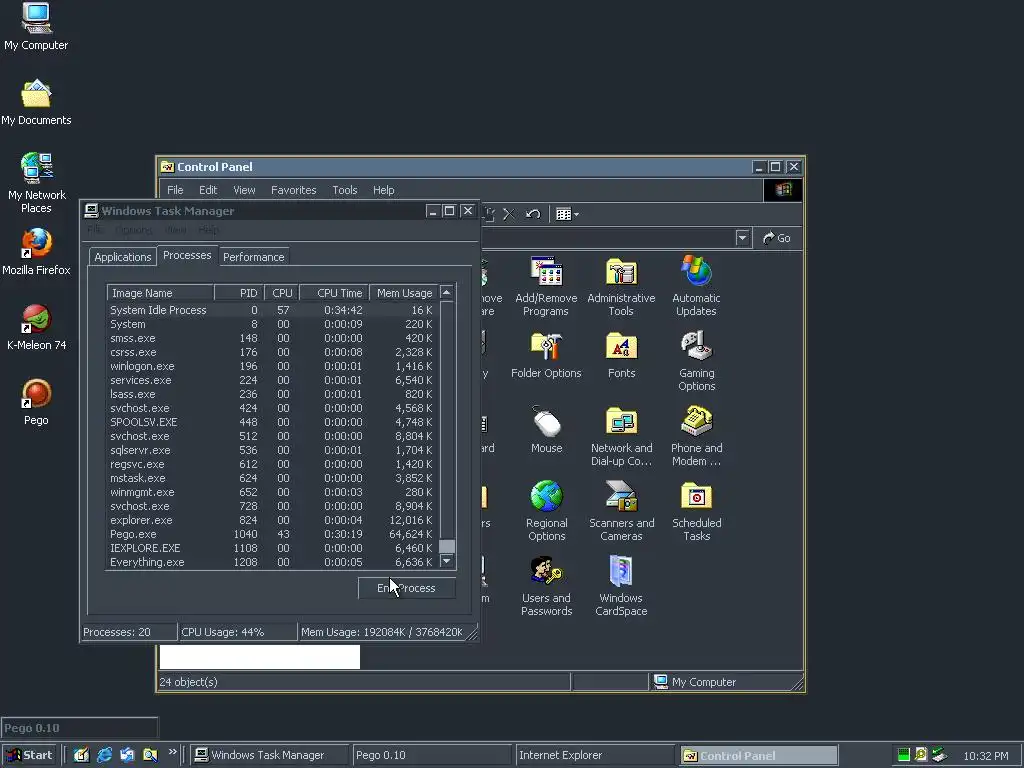Click the End Process button

(x=406, y=588)
